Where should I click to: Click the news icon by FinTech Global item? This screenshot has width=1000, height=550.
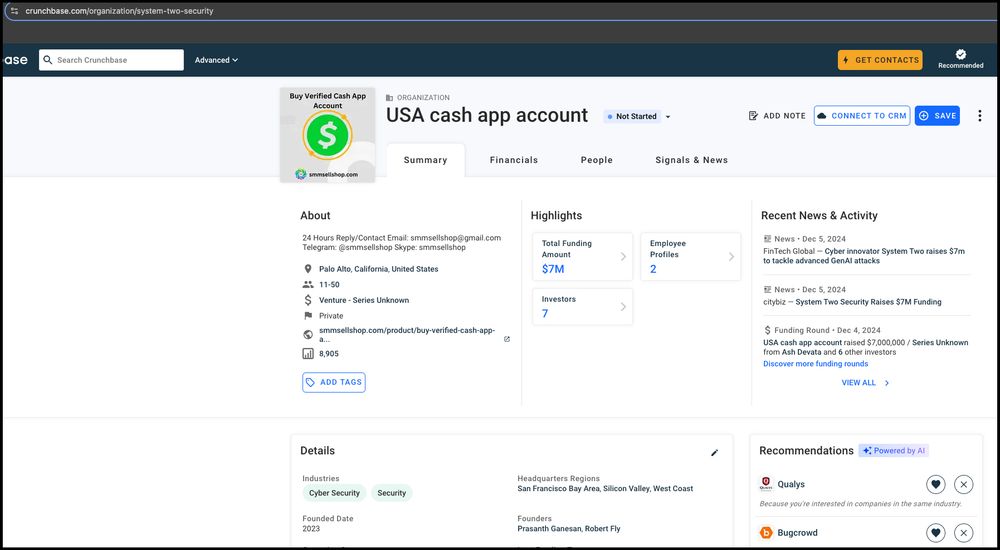(x=767, y=239)
